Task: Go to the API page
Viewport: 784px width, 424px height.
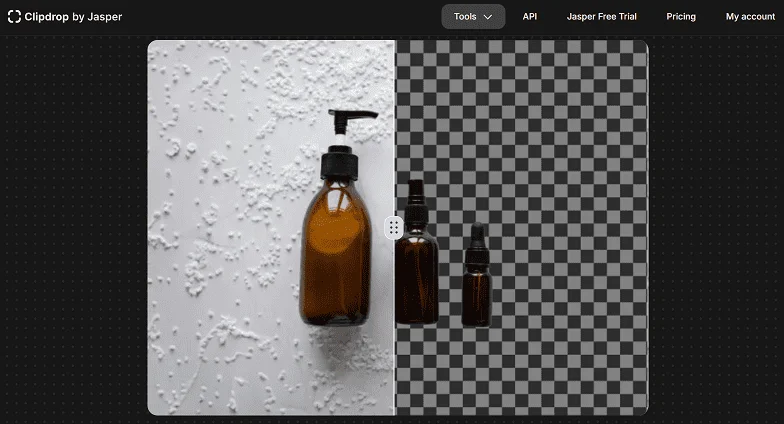Action: (530, 17)
